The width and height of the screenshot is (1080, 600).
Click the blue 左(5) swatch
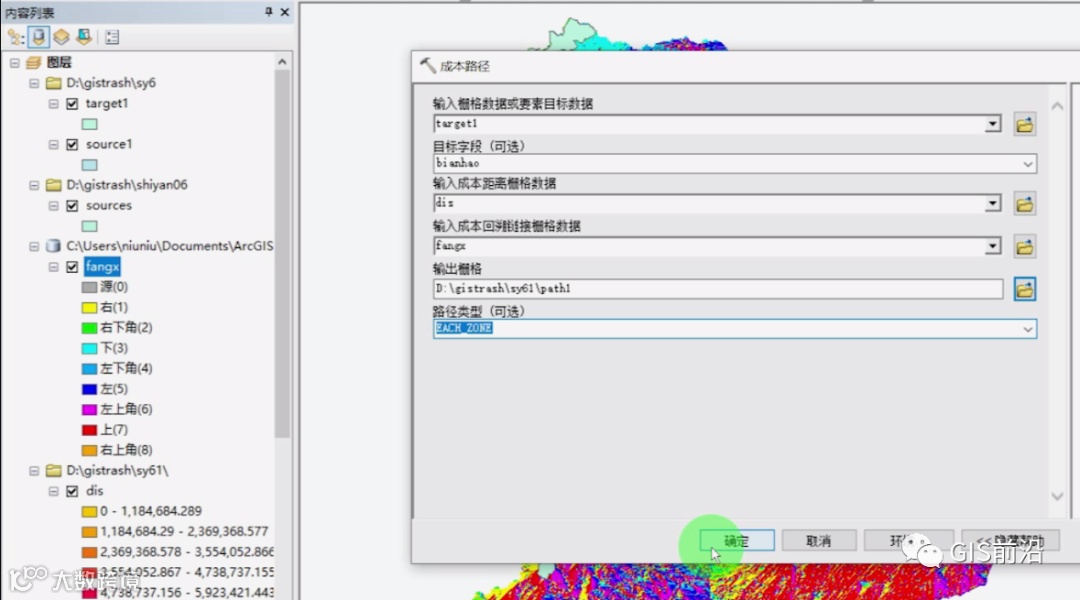pyautogui.click(x=90, y=389)
